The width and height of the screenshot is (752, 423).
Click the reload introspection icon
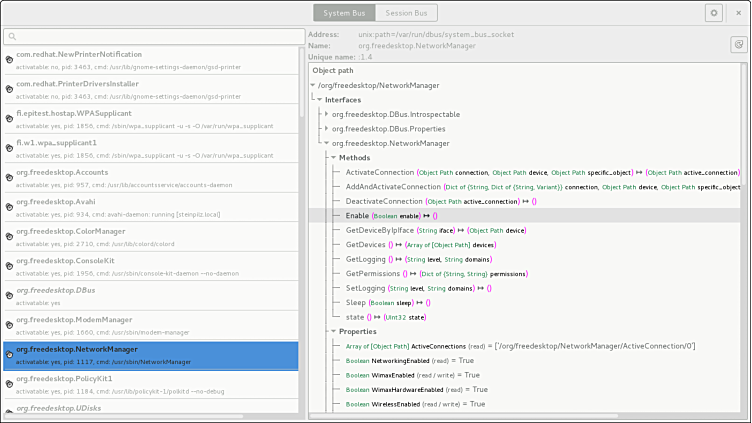coord(738,44)
